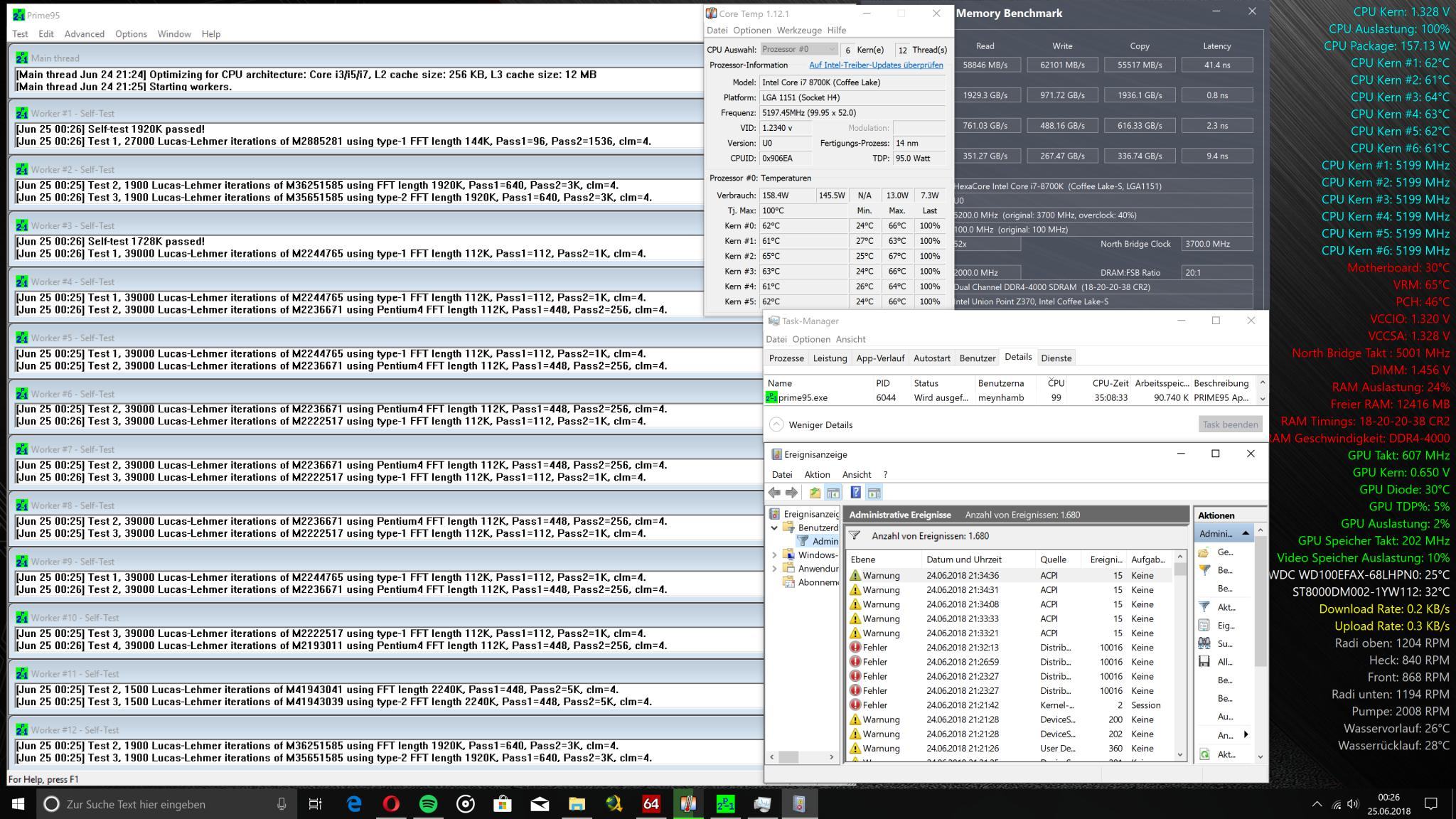Screen dimensions: 1456x819
Task: Expand An... submenu arrow in Aktionen
Action: (x=1246, y=734)
